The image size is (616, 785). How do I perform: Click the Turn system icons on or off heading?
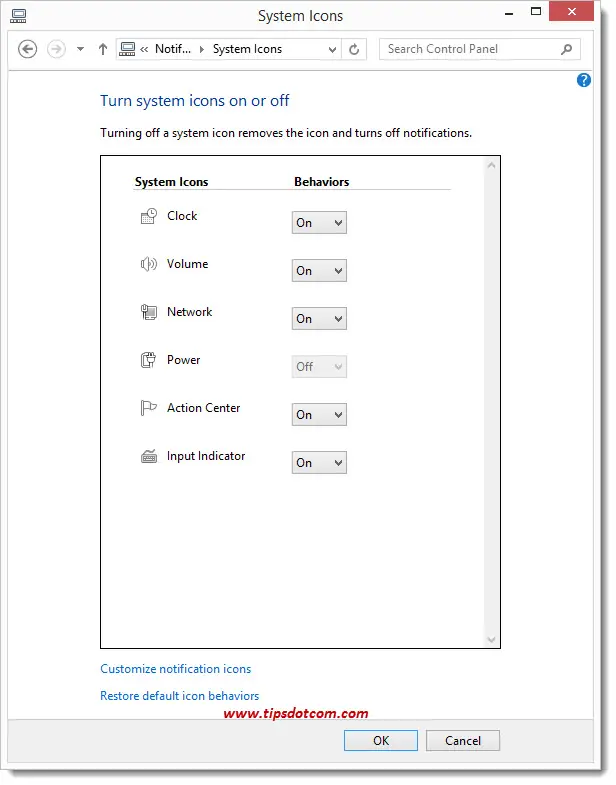click(x=194, y=101)
